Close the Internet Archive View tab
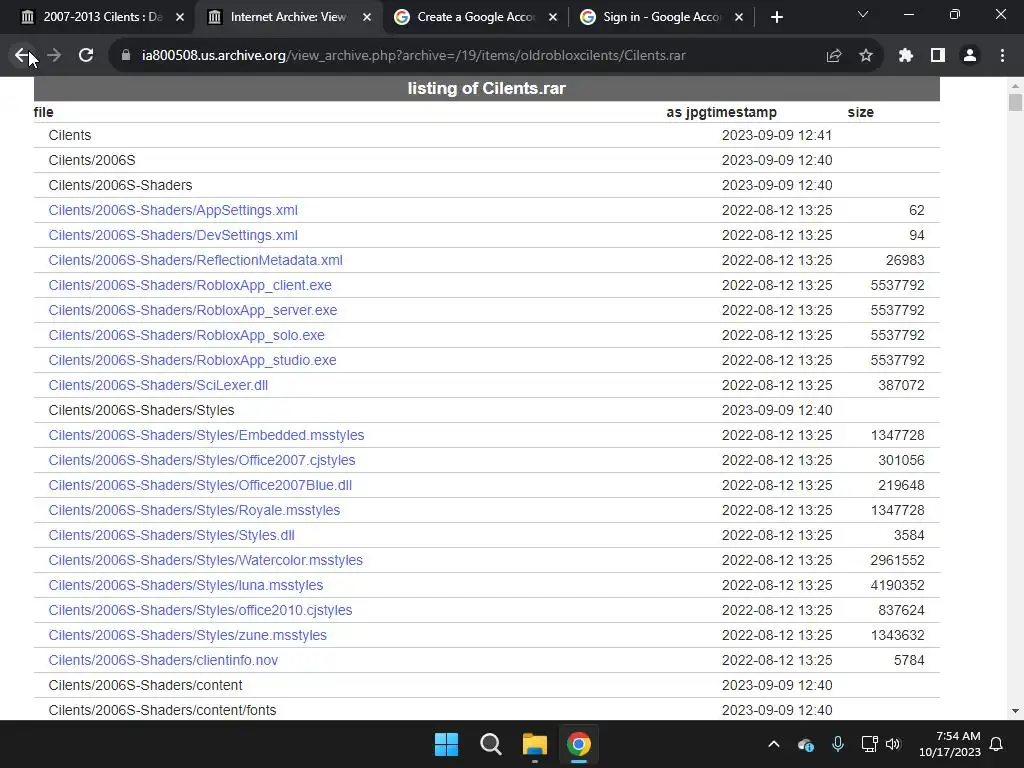 (x=367, y=18)
